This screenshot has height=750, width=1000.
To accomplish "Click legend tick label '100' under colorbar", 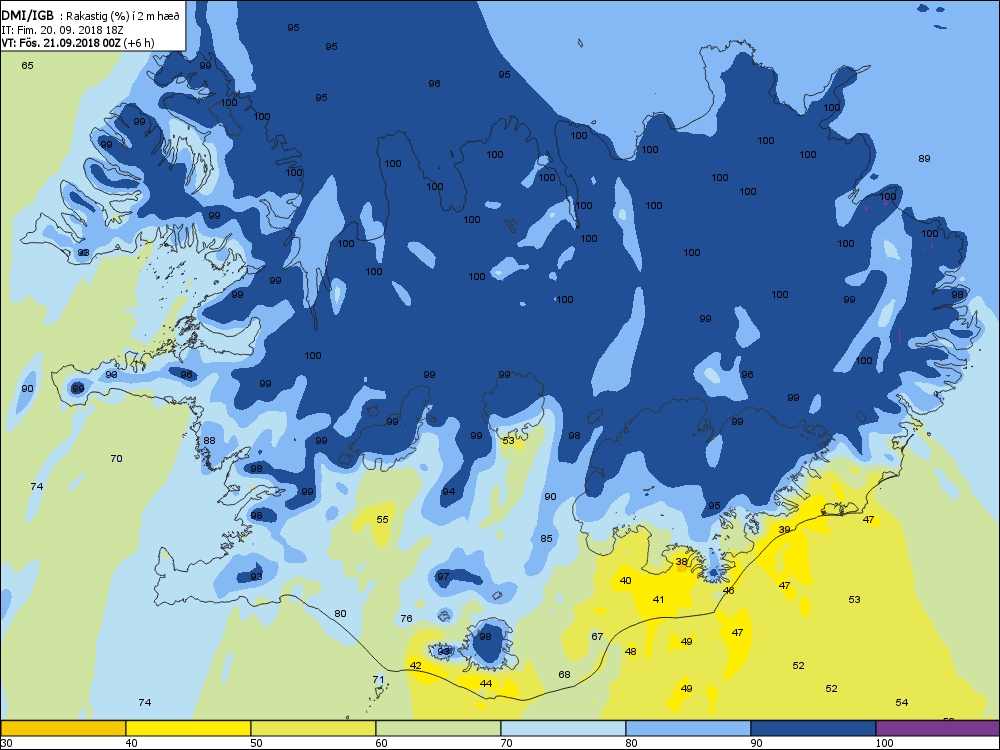I will pyautogui.click(x=884, y=743).
